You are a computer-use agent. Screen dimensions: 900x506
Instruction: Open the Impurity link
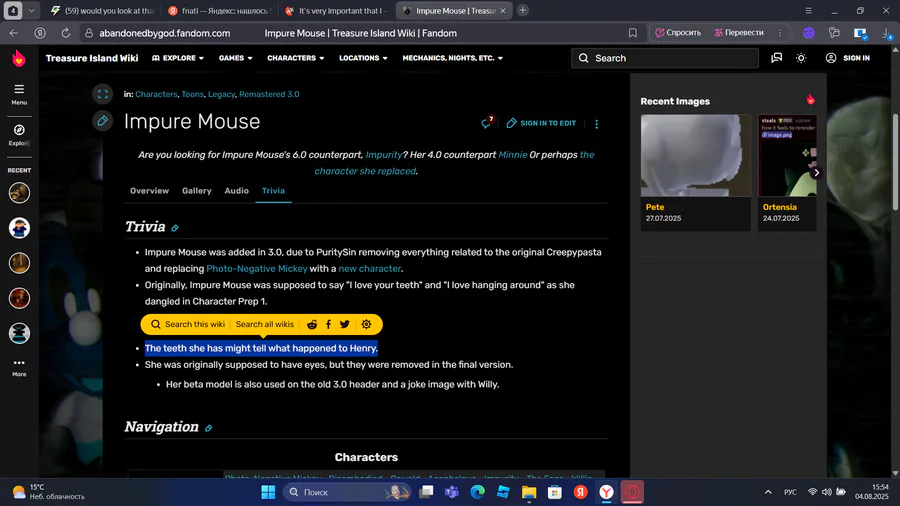pos(384,155)
